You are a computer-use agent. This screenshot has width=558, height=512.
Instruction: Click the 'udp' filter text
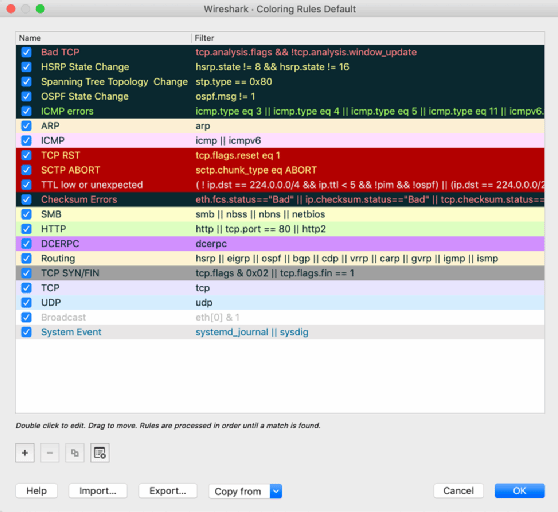pyautogui.click(x=204, y=303)
